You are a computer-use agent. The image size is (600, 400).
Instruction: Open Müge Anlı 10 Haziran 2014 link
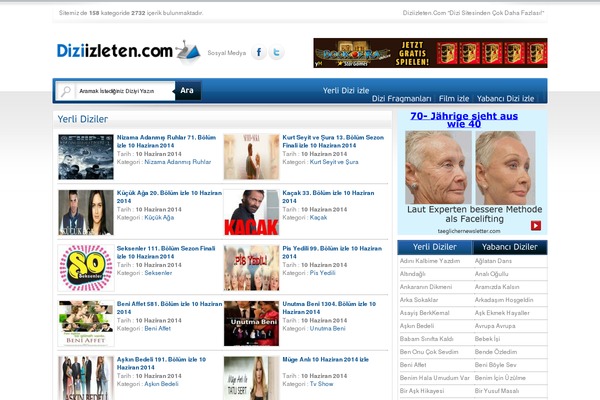tap(326, 359)
